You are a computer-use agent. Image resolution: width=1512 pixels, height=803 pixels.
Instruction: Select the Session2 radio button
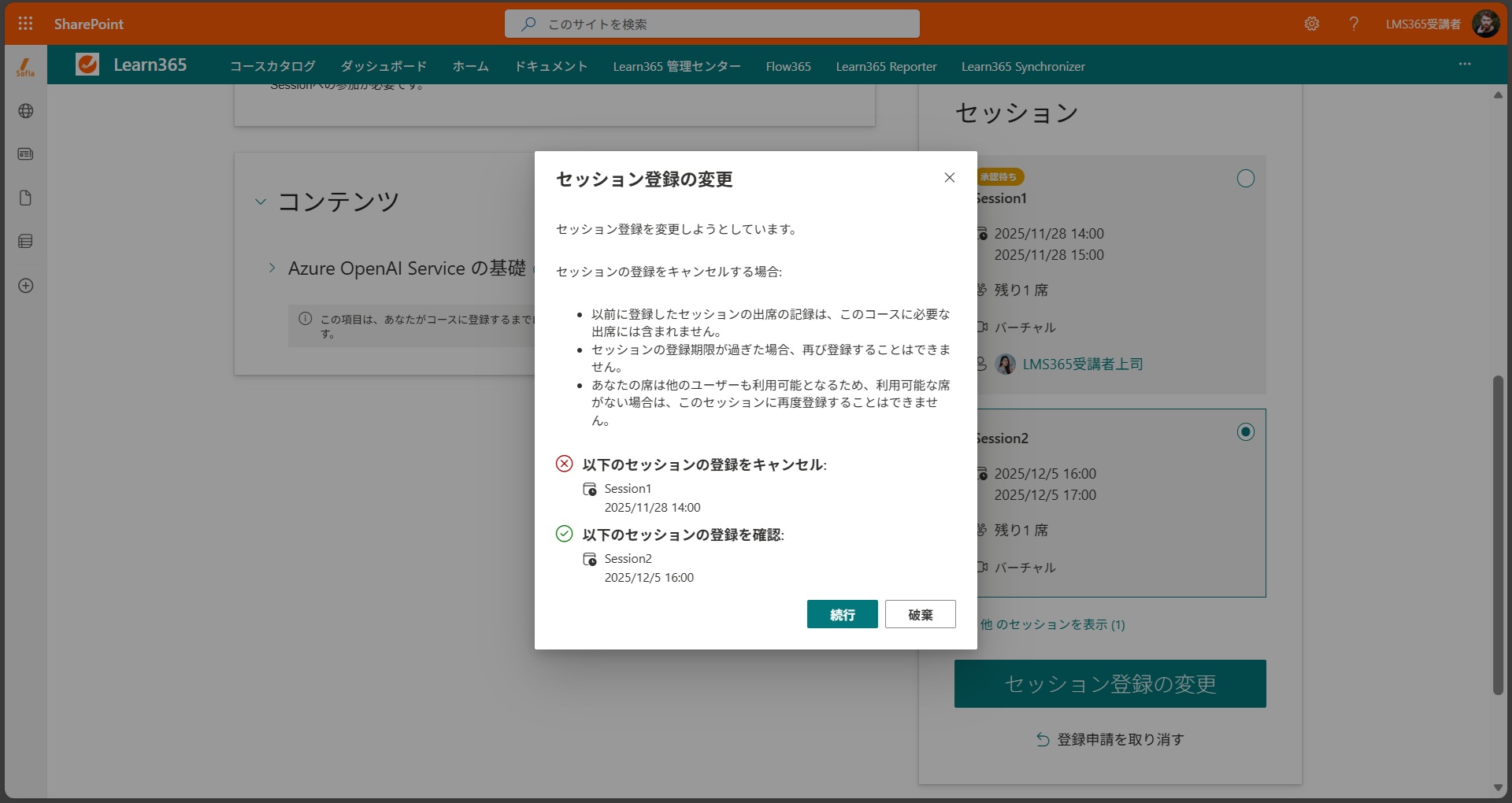pyautogui.click(x=1246, y=432)
